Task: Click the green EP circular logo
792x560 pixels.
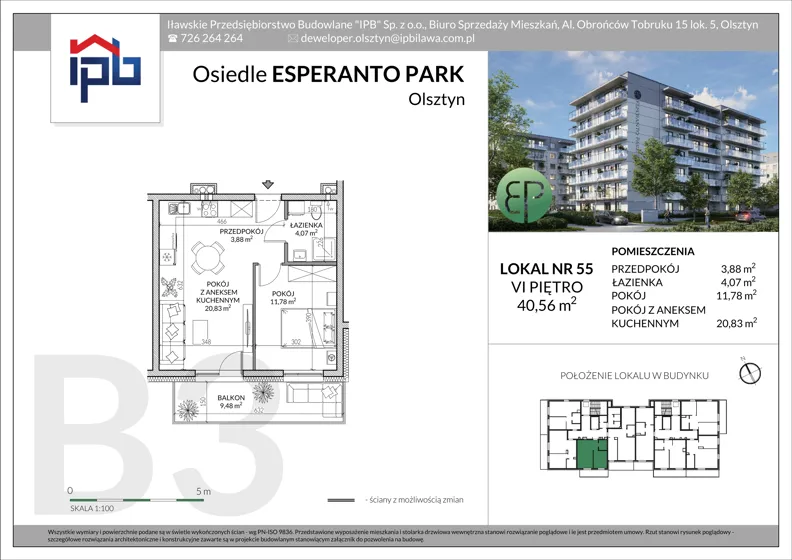Action: pos(524,197)
